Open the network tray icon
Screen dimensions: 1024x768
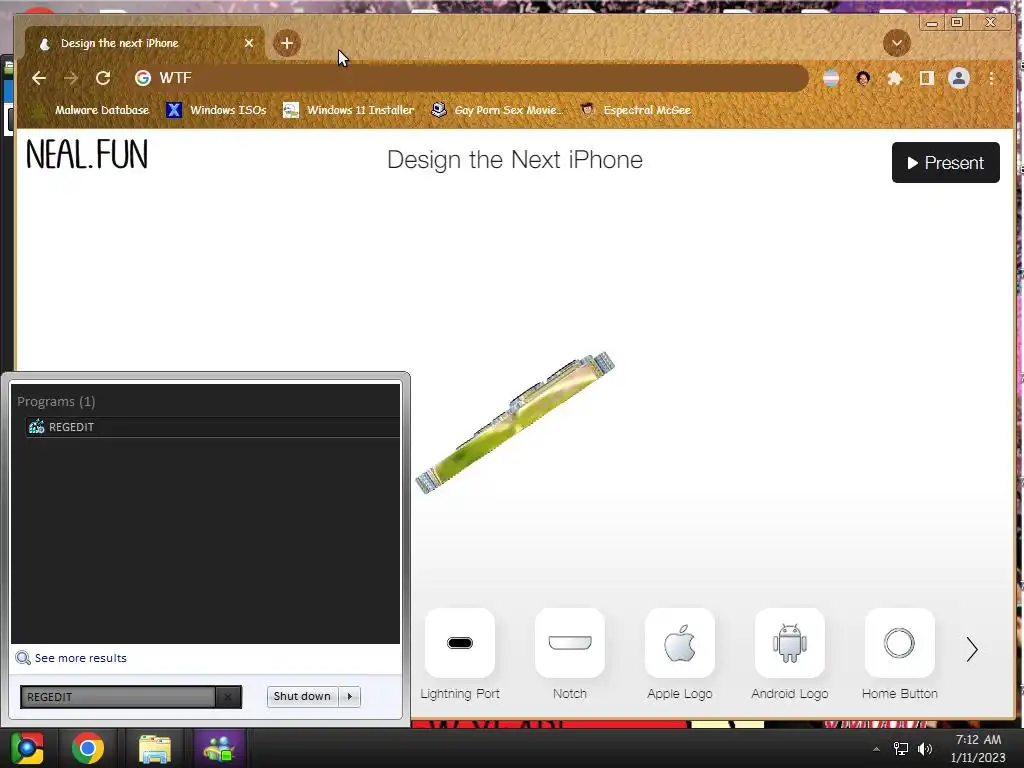coord(901,749)
